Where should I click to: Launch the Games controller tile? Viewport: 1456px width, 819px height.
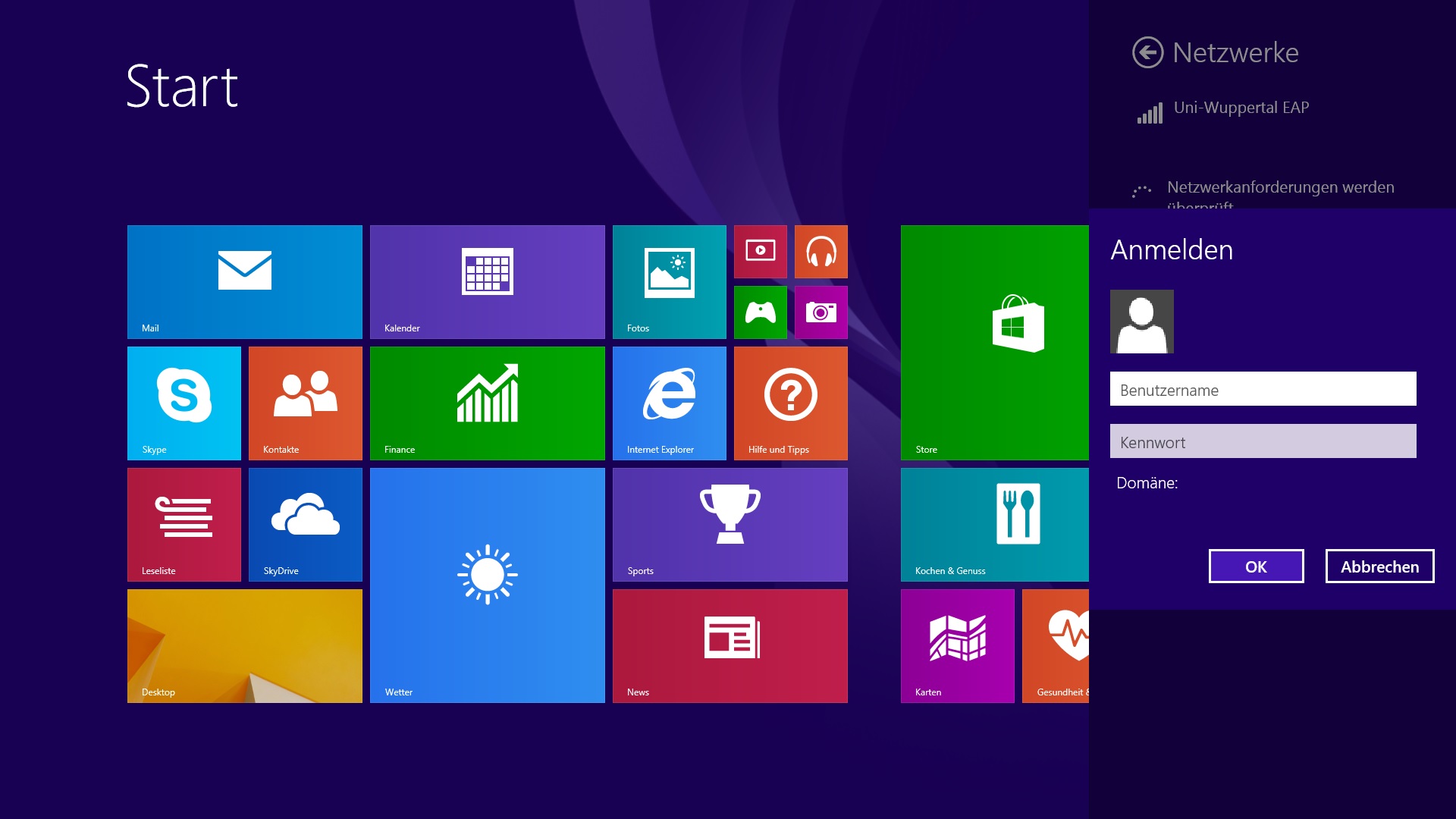pyautogui.click(x=760, y=312)
